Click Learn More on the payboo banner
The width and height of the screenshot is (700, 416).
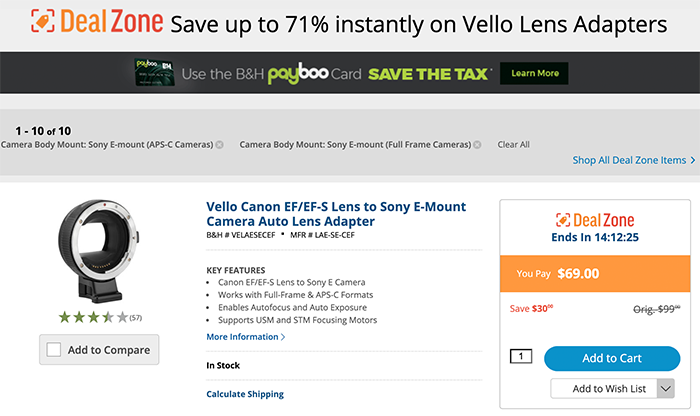(x=535, y=74)
